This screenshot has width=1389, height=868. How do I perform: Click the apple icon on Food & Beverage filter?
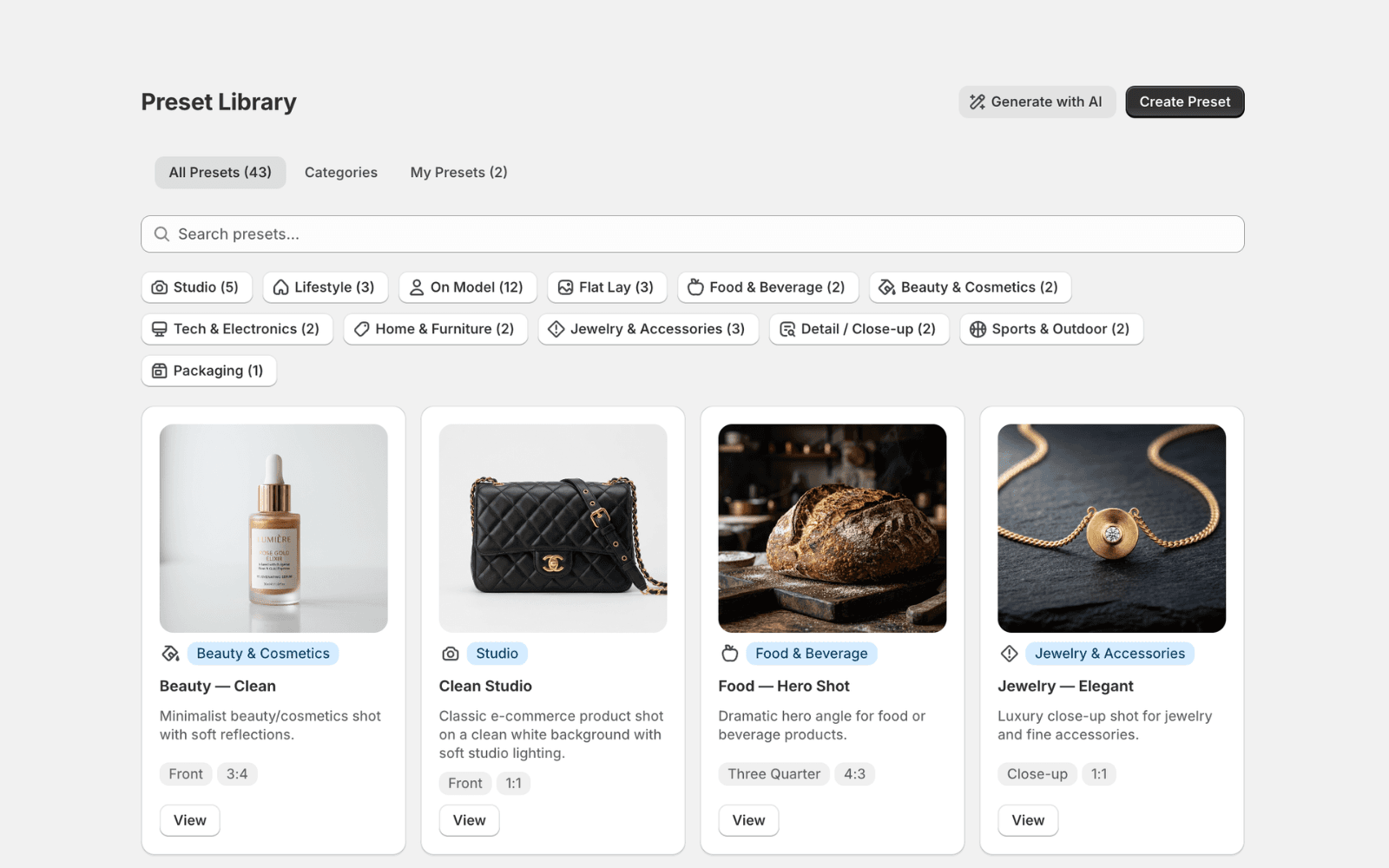(x=695, y=287)
